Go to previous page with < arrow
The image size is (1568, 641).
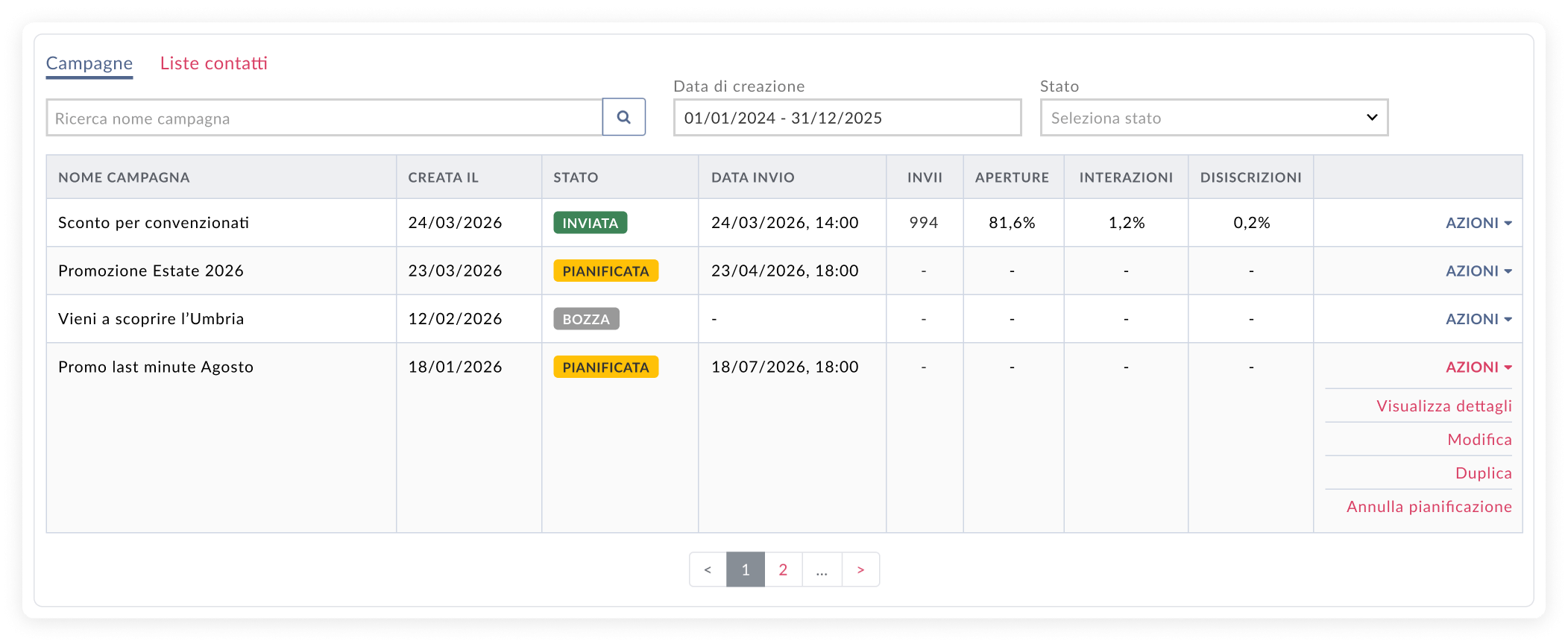tap(708, 569)
